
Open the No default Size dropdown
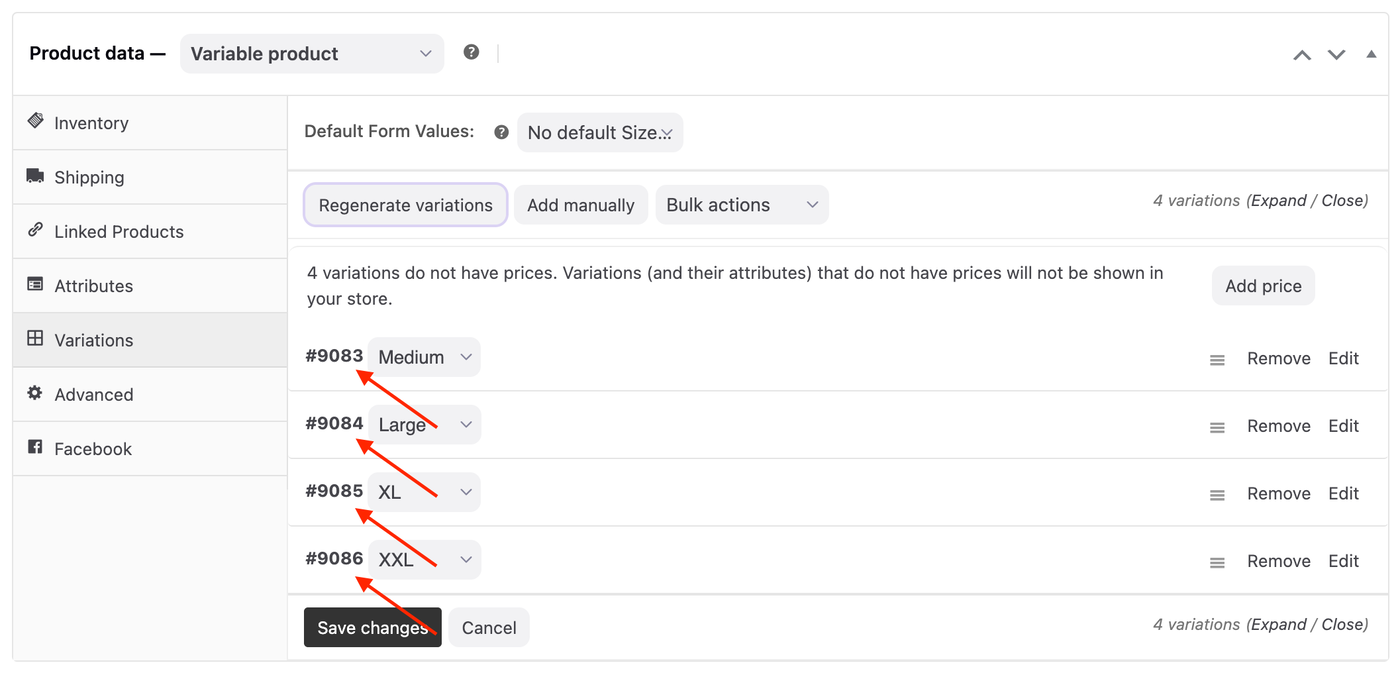599,132
